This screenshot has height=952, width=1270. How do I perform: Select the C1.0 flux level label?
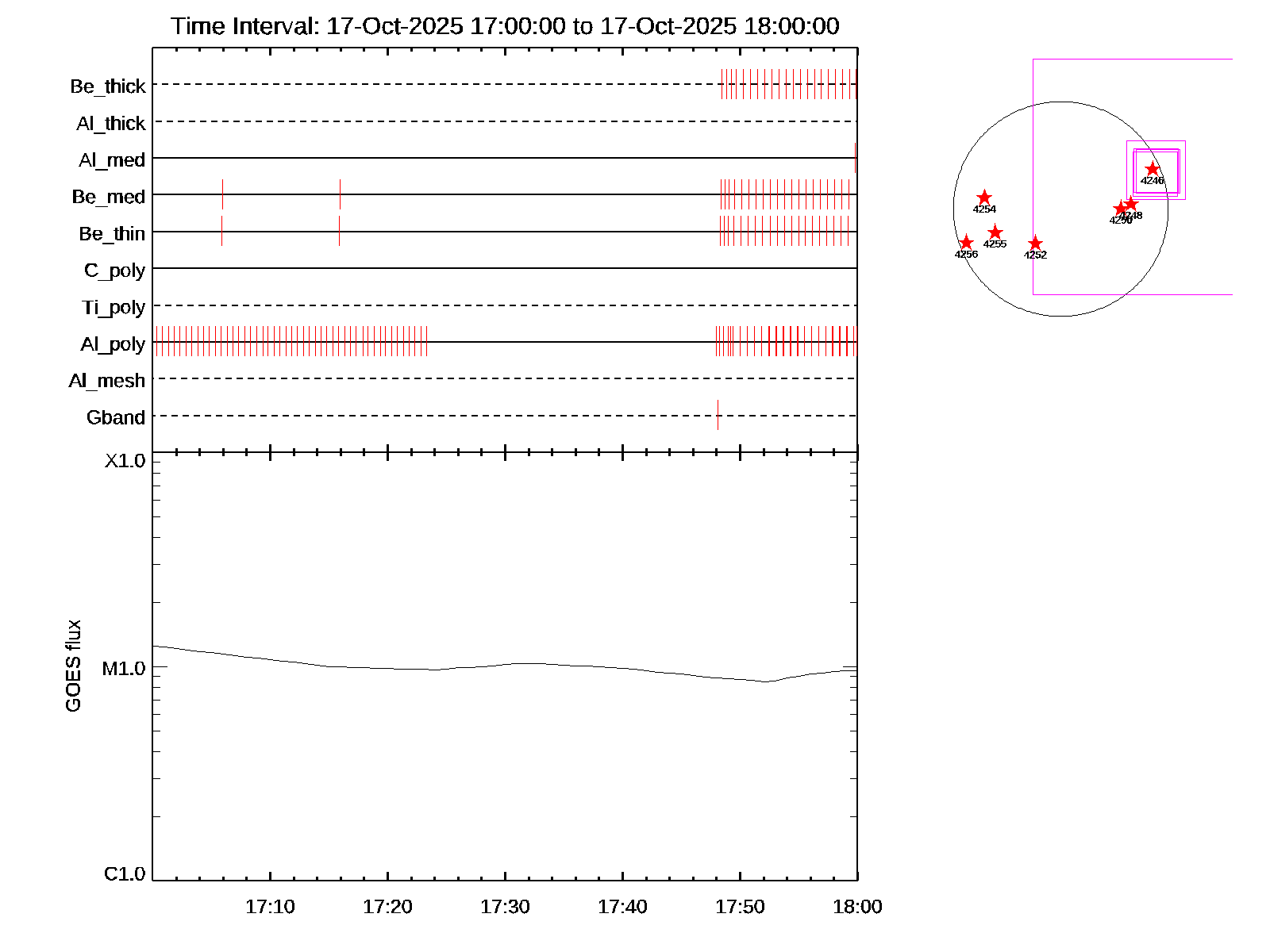pos(125,873)
